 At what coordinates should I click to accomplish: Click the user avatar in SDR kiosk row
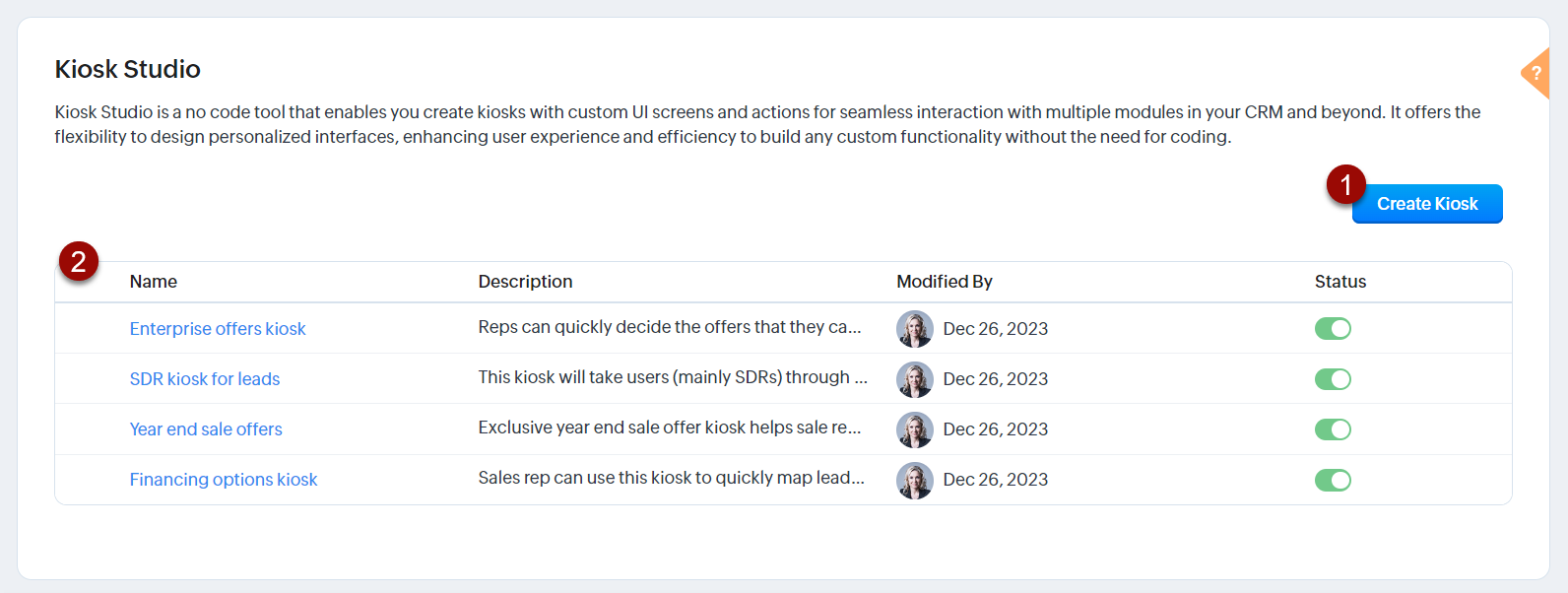point(914,379)
